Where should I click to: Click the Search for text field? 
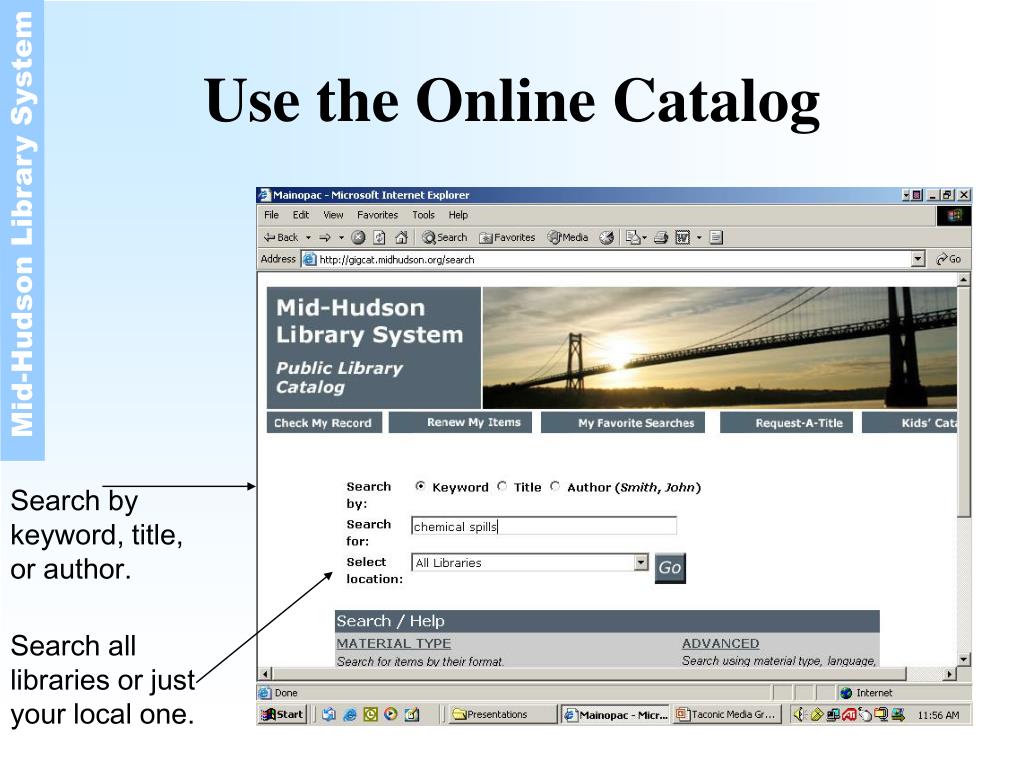point(544,526)
